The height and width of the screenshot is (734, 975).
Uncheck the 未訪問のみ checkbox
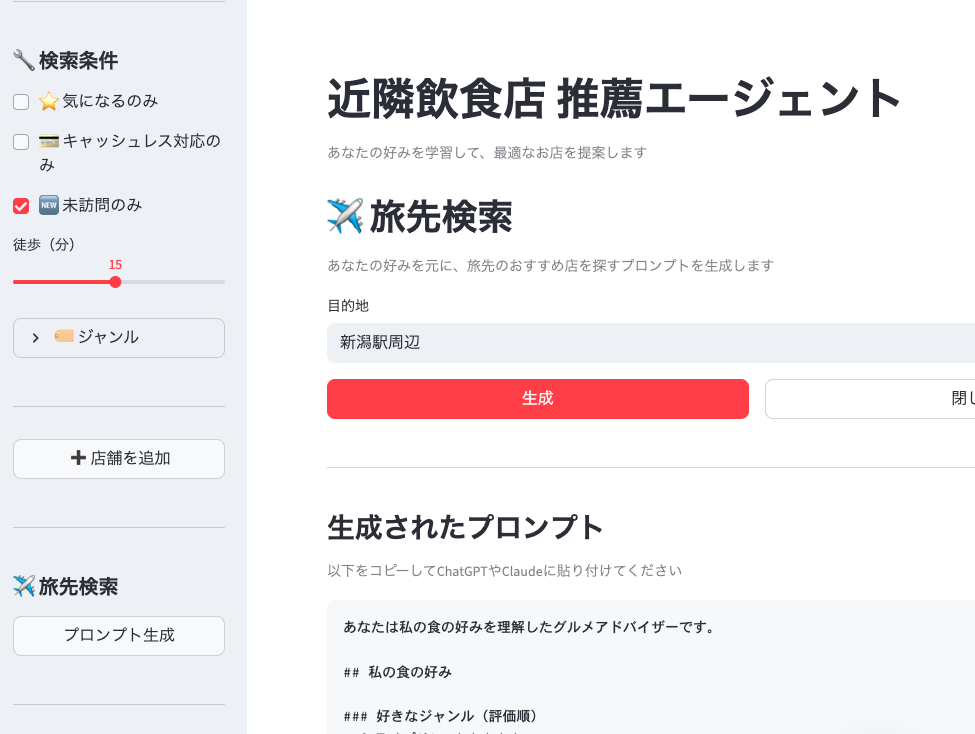click(x=21, y=206)
